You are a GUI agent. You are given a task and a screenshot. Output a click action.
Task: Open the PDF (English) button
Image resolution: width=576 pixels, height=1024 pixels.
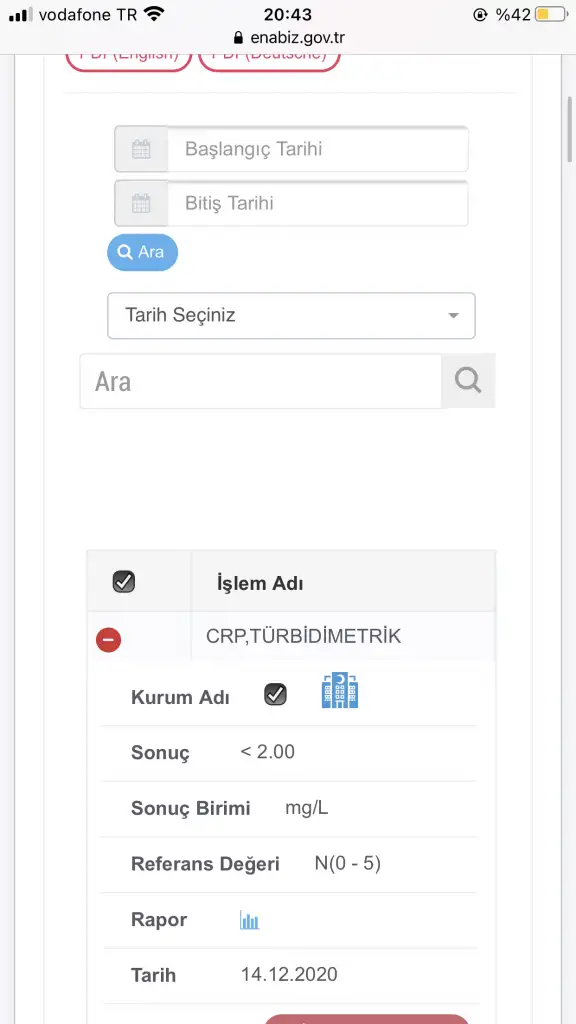coord(129,59)
